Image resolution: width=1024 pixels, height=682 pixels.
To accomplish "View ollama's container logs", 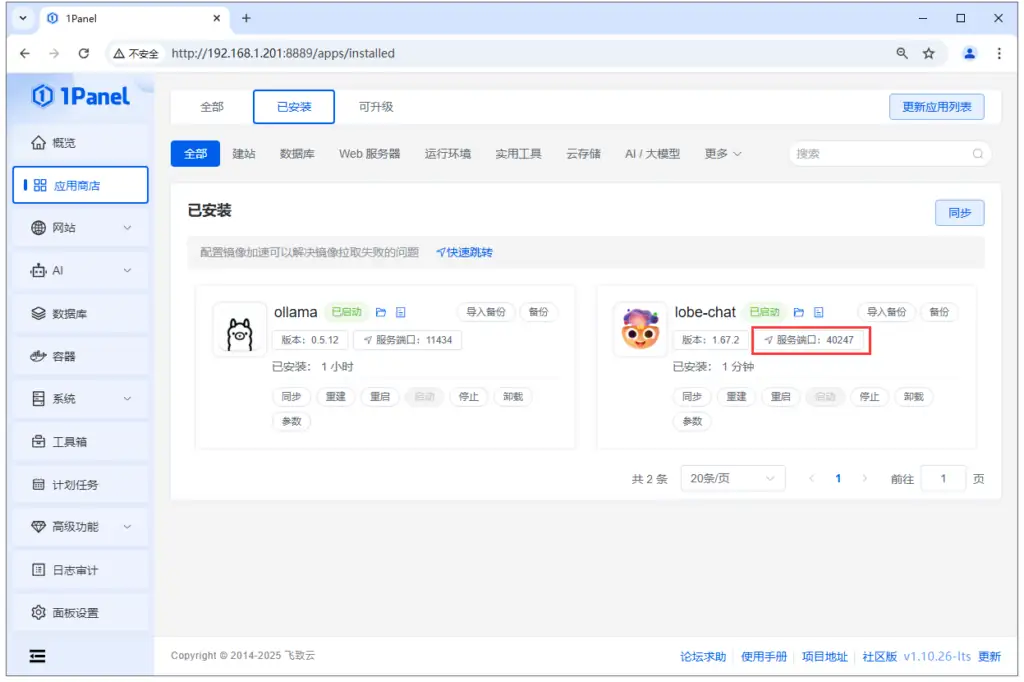I will pos(401,312).
